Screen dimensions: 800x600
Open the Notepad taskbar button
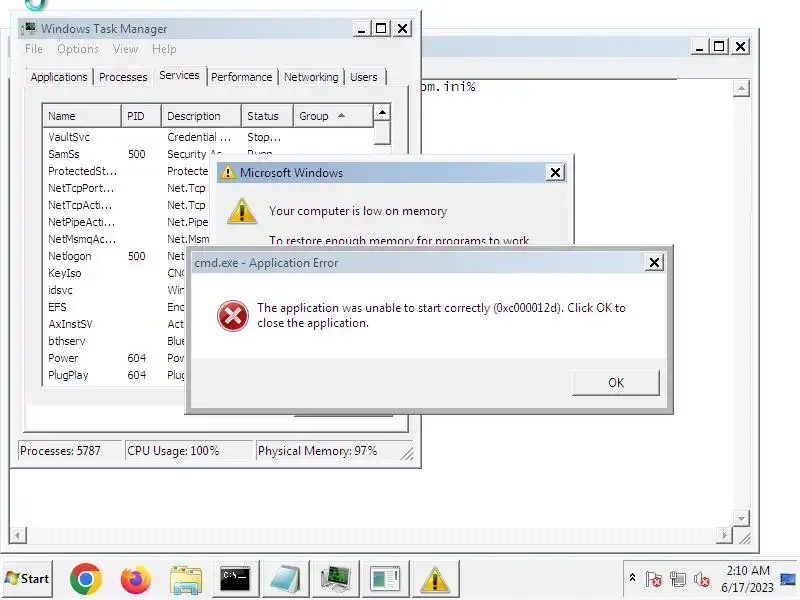[285, 579]
